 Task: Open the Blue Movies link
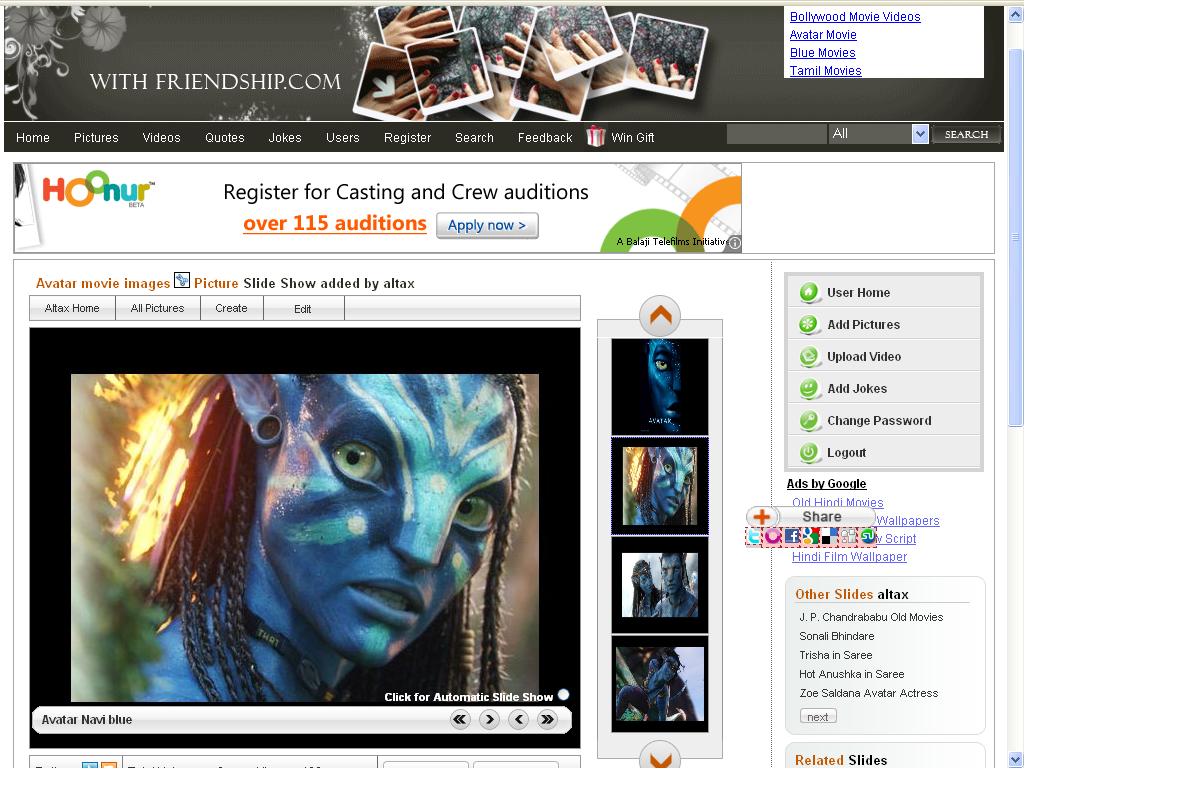[823, 53]
